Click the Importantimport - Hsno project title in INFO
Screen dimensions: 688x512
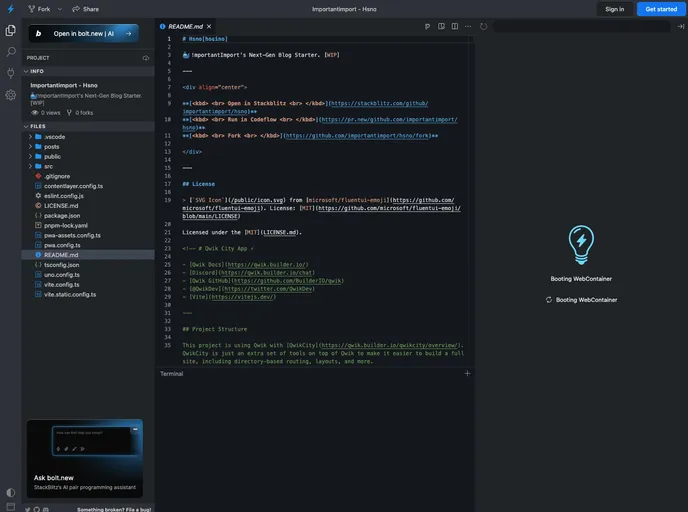click(x=64, y=85)
